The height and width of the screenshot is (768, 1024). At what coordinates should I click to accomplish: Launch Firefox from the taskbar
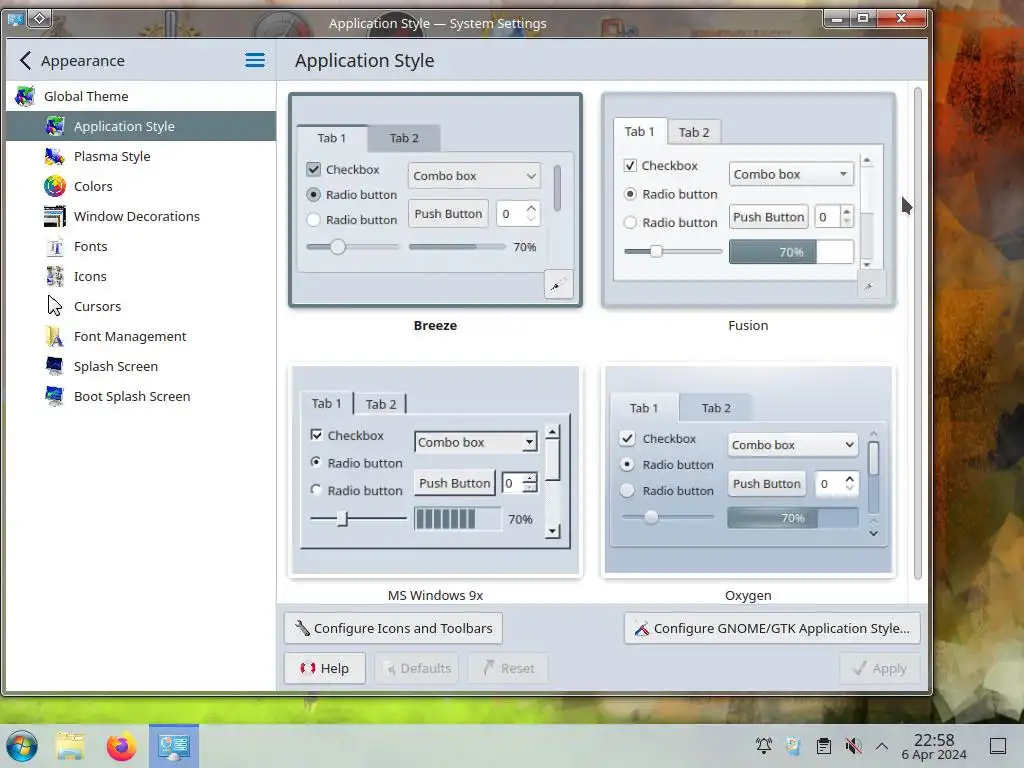121,746
